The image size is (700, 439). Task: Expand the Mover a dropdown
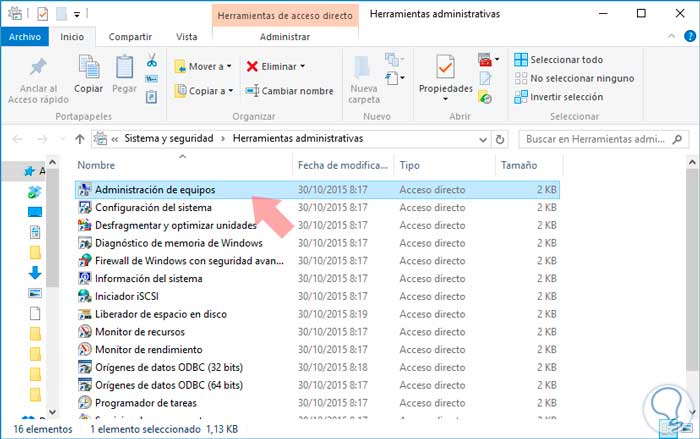[x=229, y=66]
